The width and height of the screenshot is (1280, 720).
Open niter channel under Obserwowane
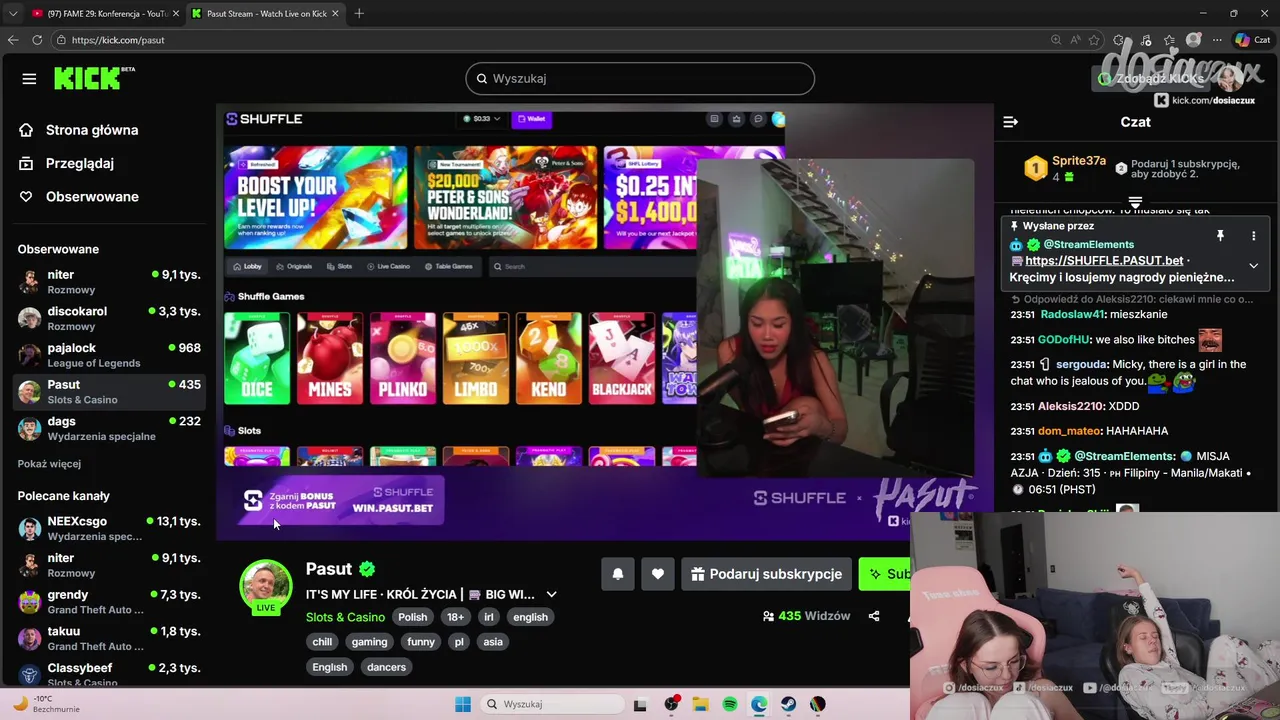[108, 282]
